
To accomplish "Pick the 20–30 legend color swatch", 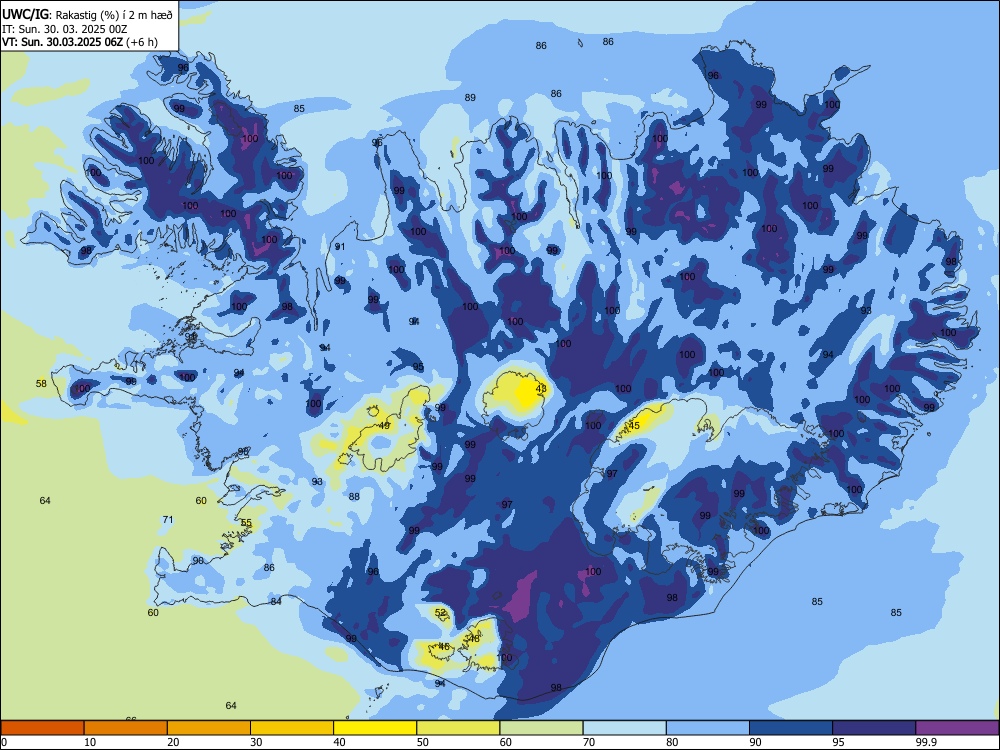I will [209, 728].
